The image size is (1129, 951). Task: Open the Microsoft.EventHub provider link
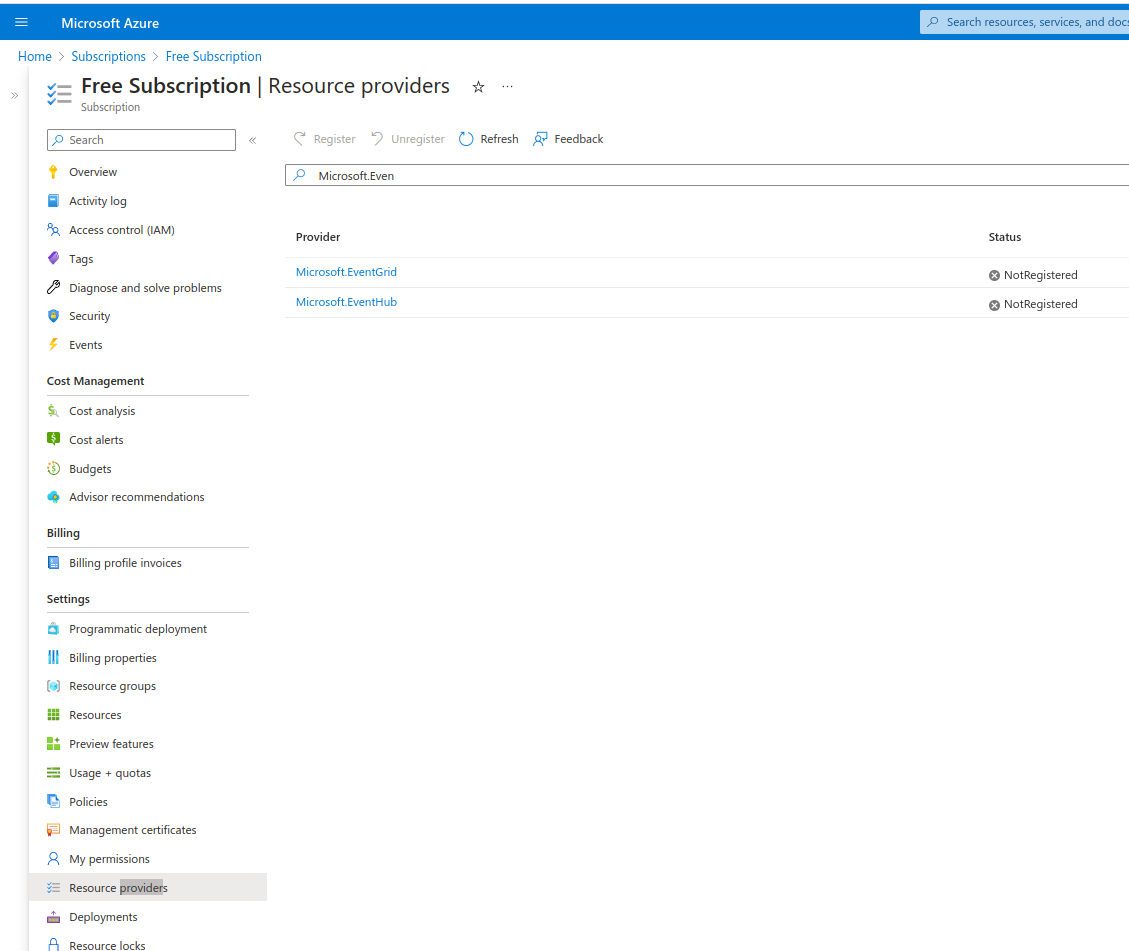pos(346,302)
